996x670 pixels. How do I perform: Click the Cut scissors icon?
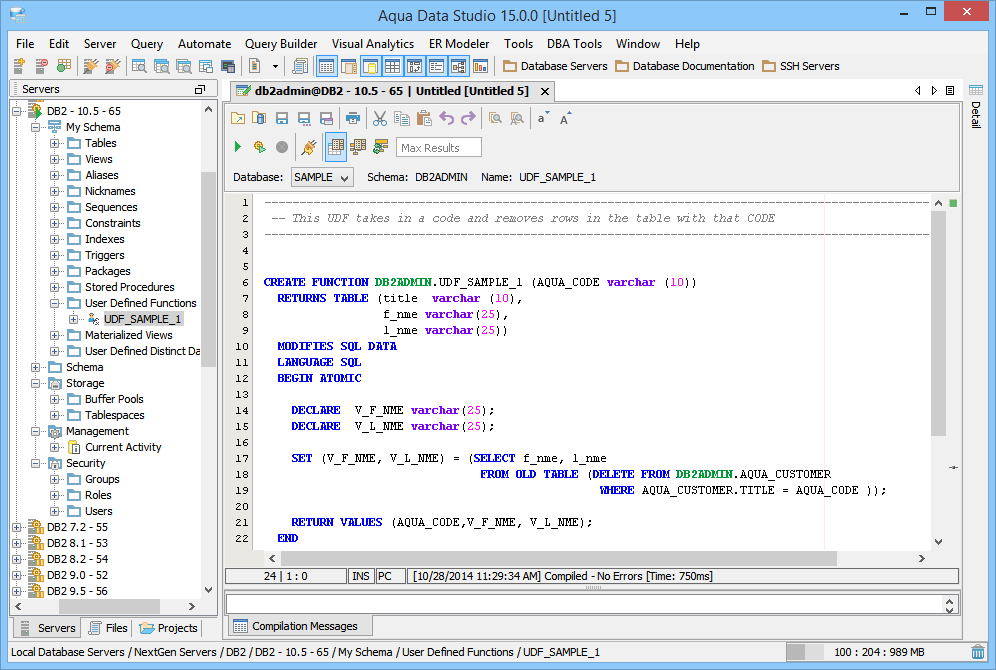[380, 118]
